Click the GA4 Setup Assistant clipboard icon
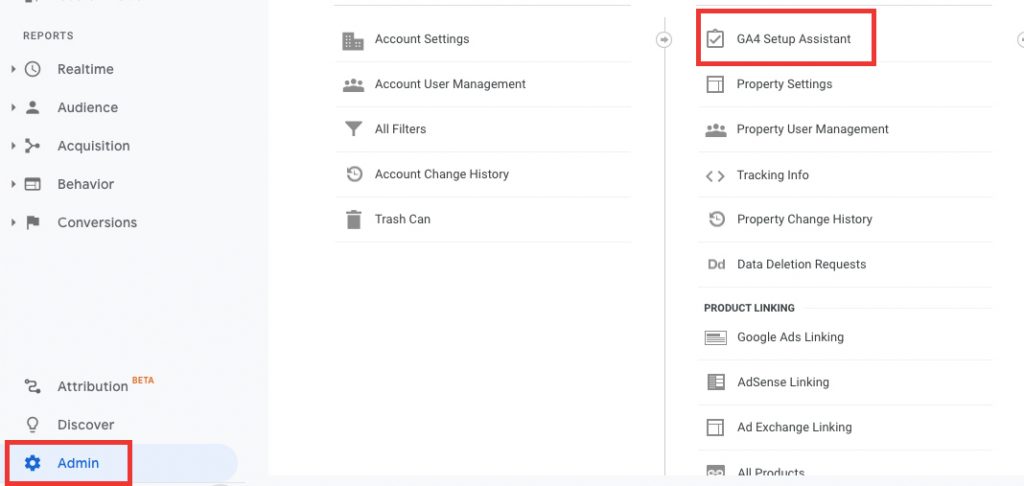 tap(715, 39)
